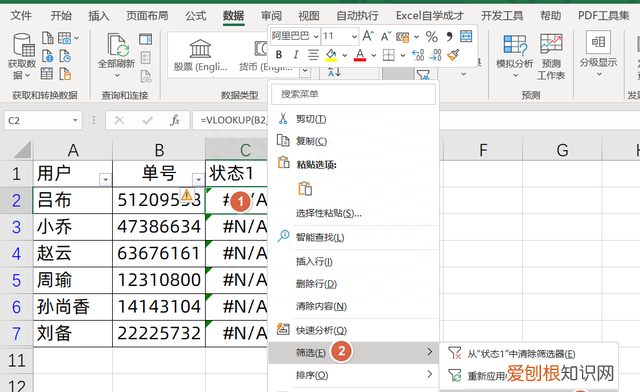
Task: Apply Comma Style from mini toolbar
Action: click(x=449, y=37)
